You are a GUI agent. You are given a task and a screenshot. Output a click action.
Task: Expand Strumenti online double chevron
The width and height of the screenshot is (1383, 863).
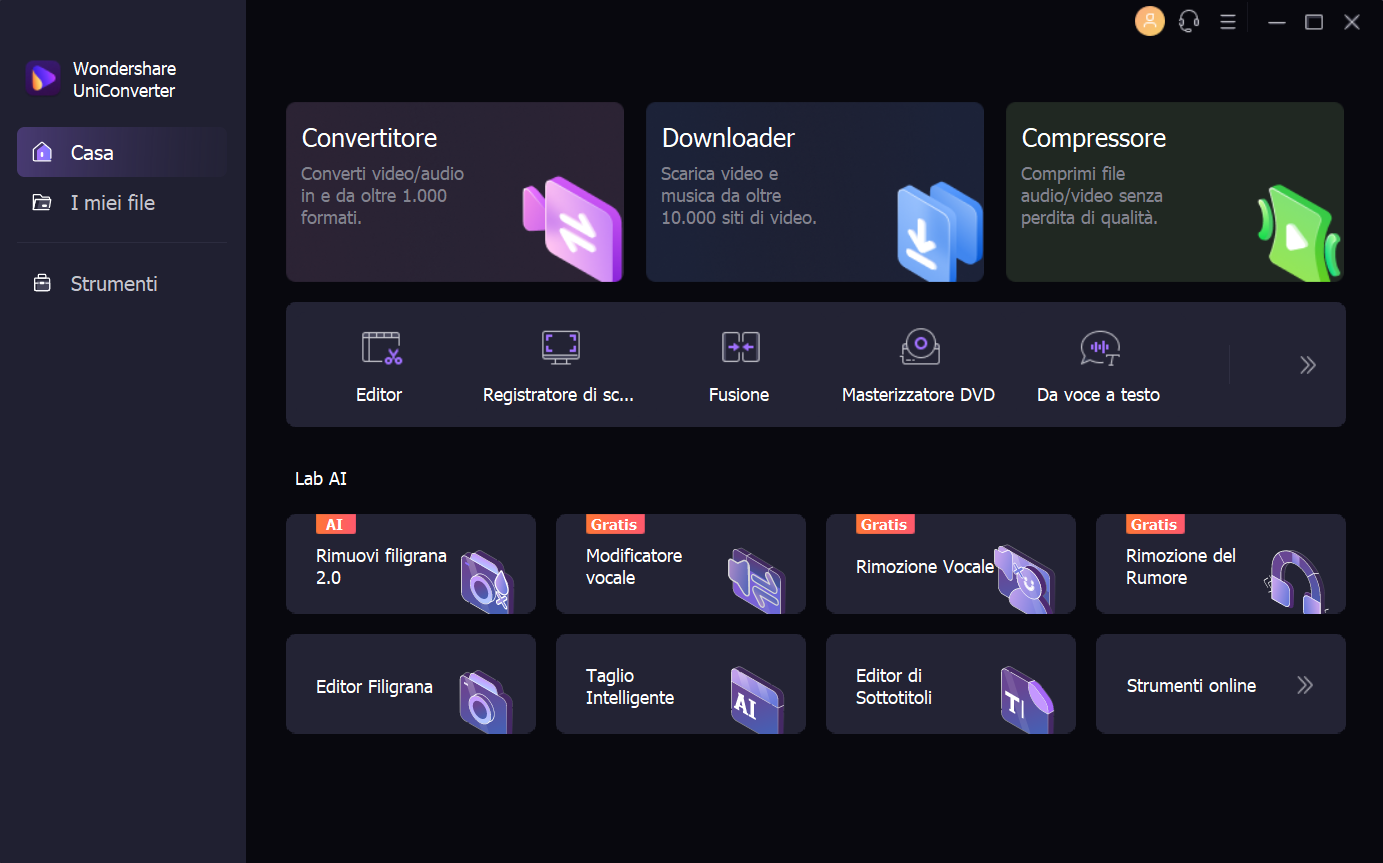point(1305,685)
